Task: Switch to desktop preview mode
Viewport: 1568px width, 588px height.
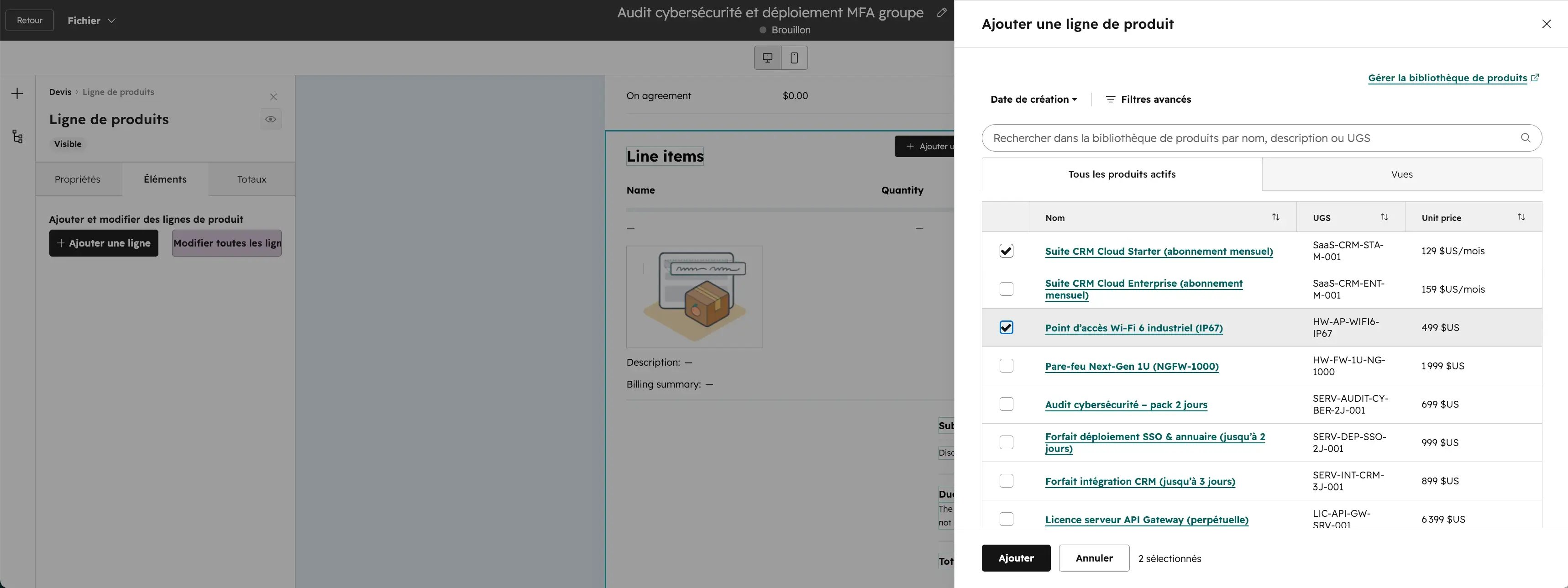Action: tap(767, 58)
